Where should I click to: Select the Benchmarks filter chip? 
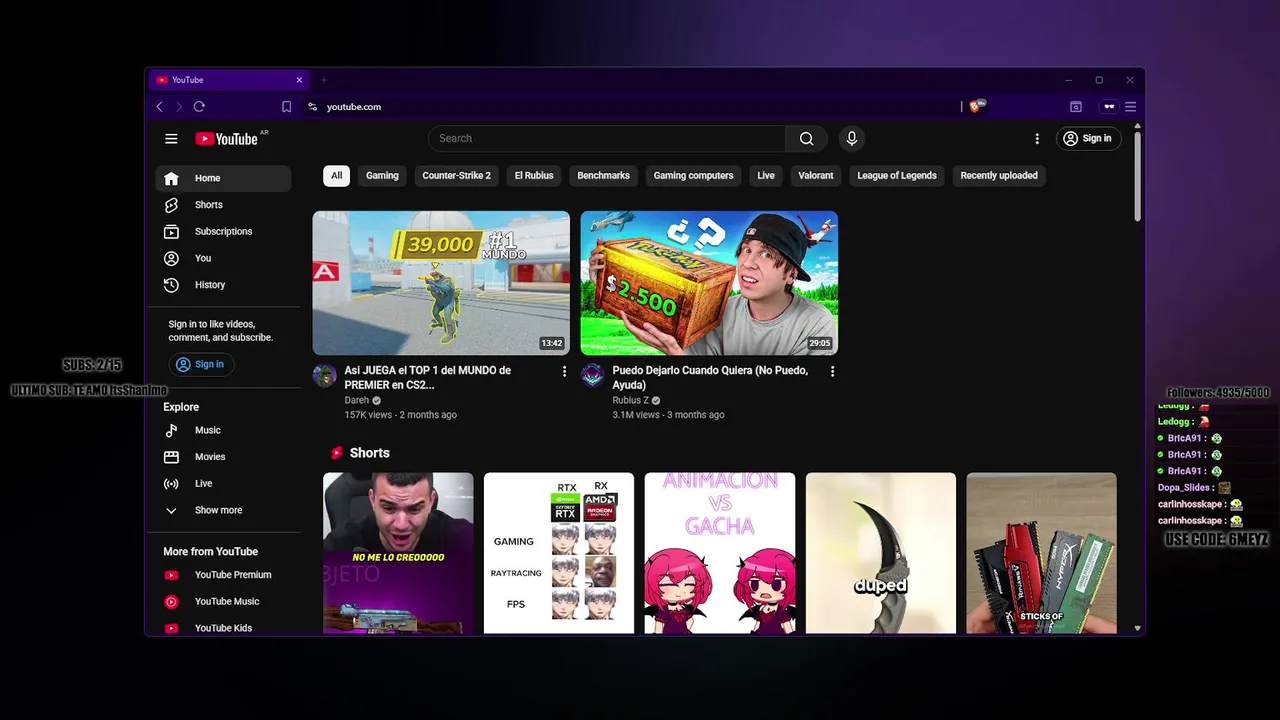(x=603, y=175)
